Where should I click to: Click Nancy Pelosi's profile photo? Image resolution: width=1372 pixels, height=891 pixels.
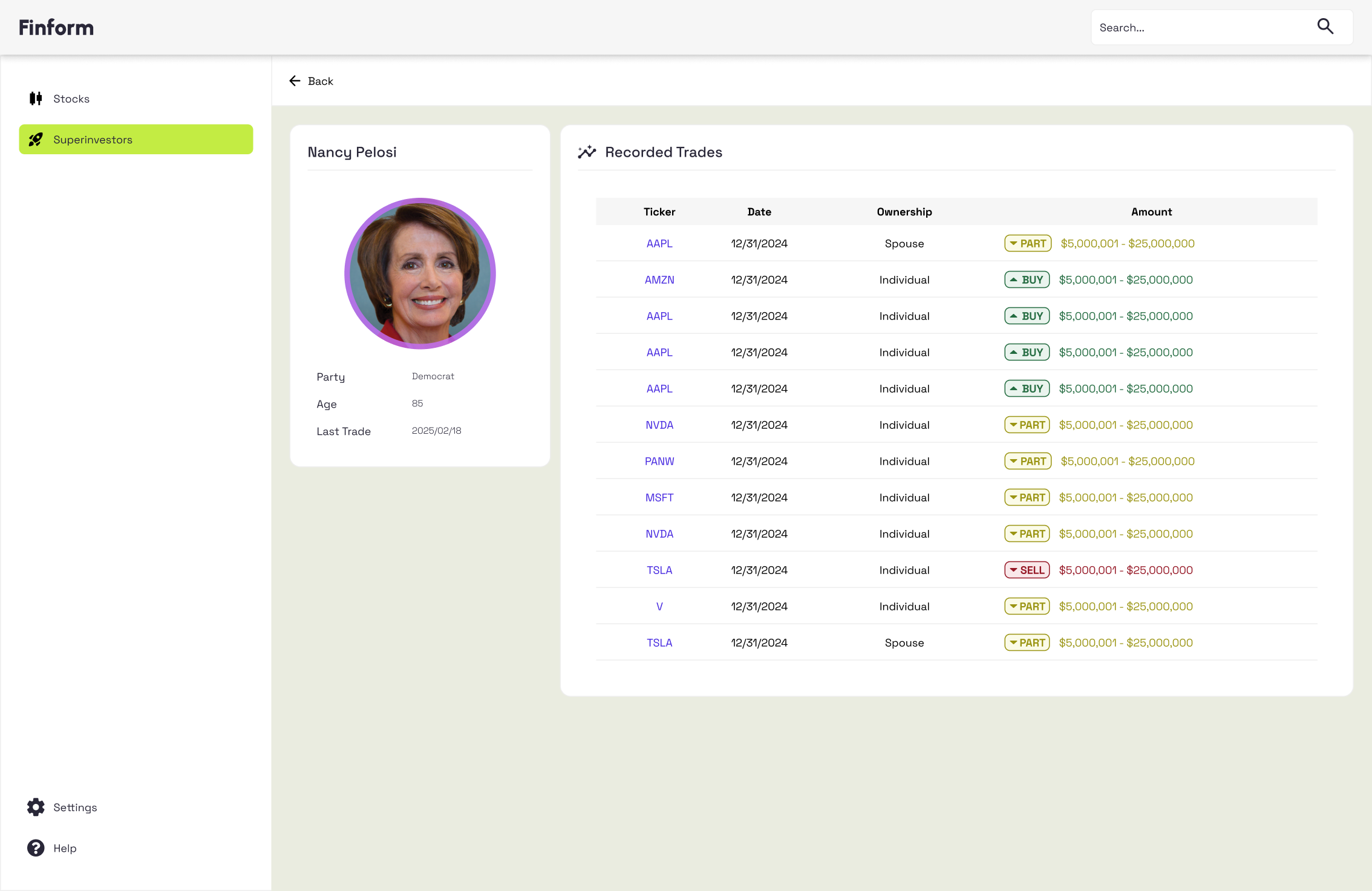click(420, 273)
